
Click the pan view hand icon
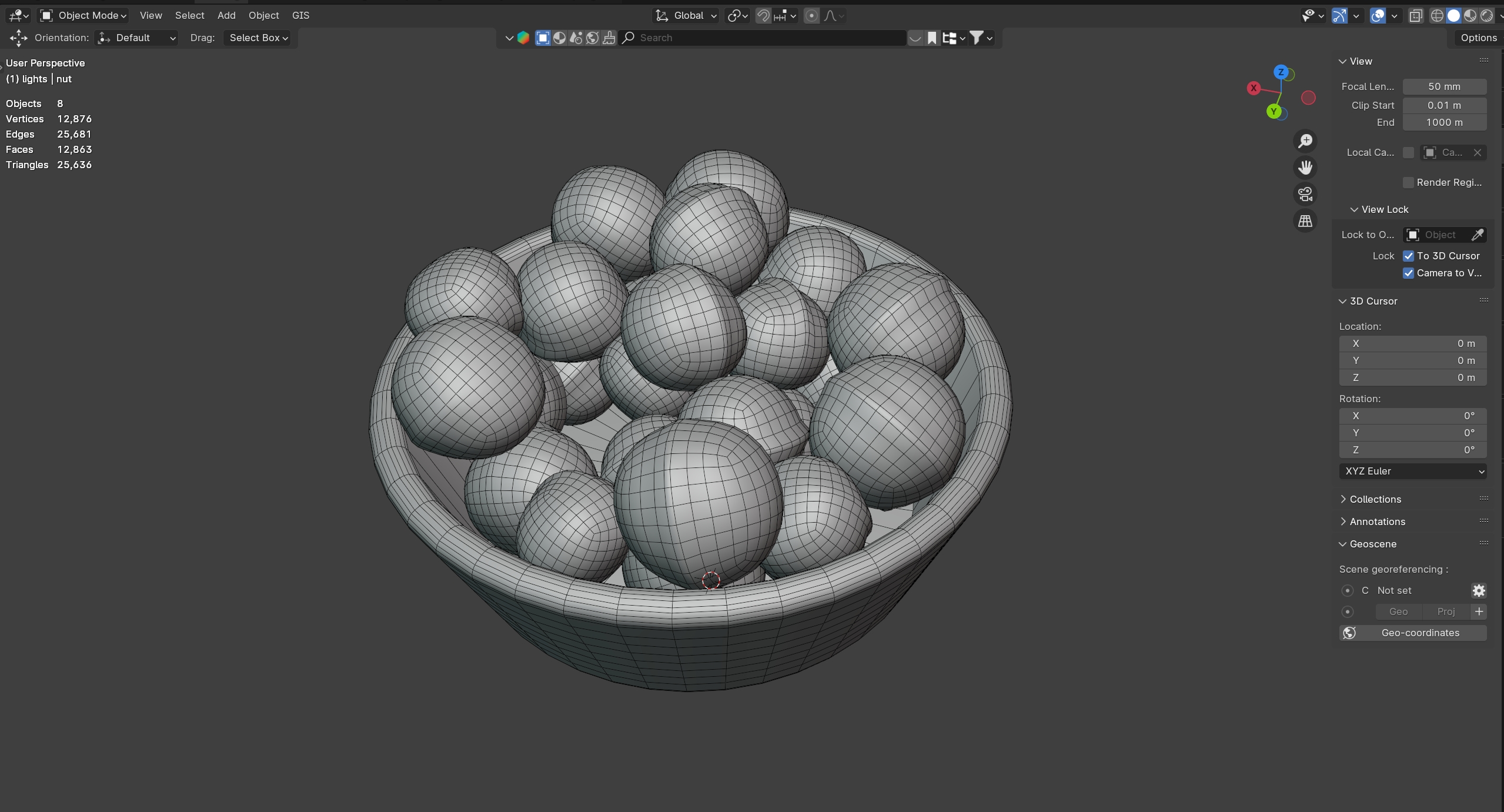pos(1305,168)
